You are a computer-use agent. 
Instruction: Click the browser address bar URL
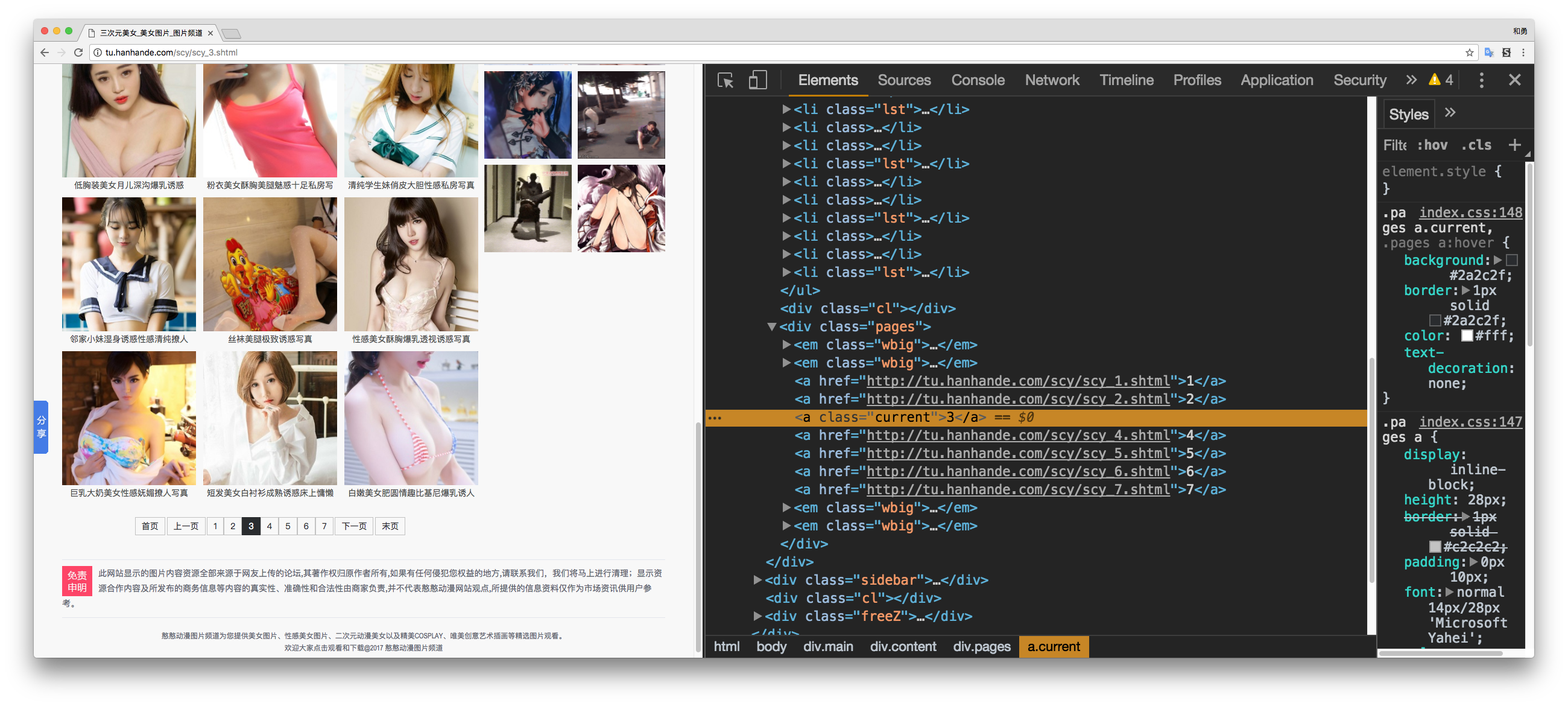[x=171, y=52]
